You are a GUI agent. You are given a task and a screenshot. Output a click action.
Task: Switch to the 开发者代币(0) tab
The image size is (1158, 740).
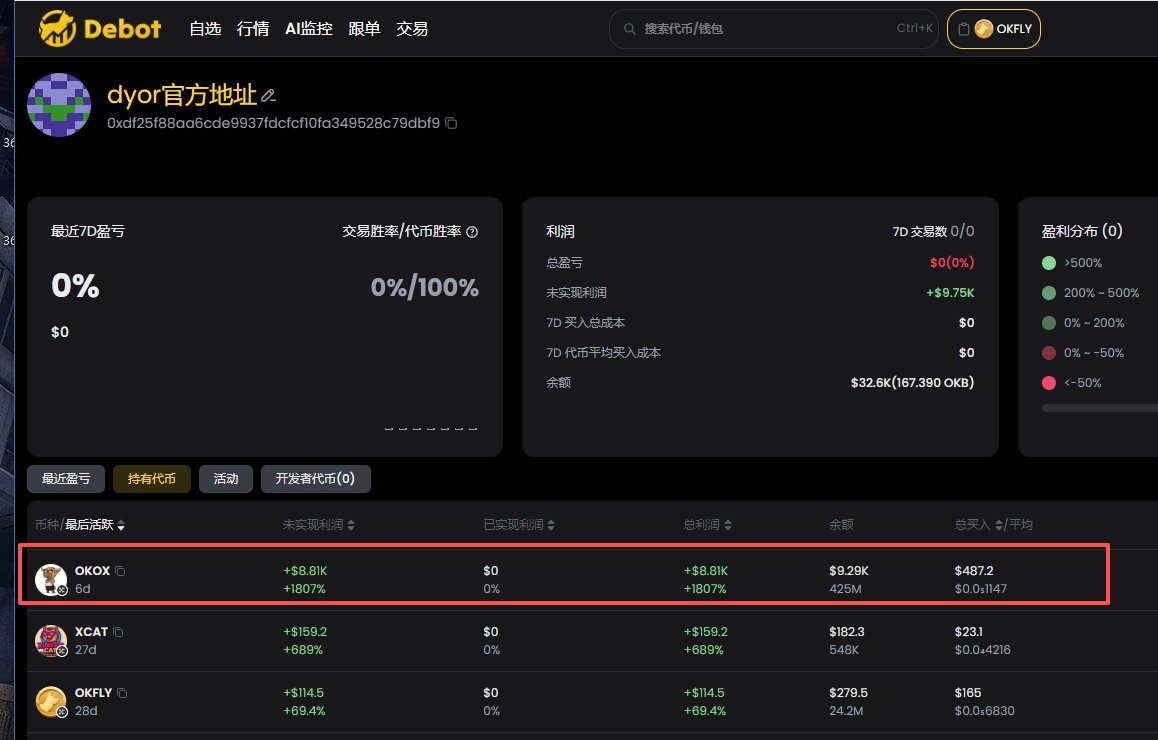pos(315,479)
